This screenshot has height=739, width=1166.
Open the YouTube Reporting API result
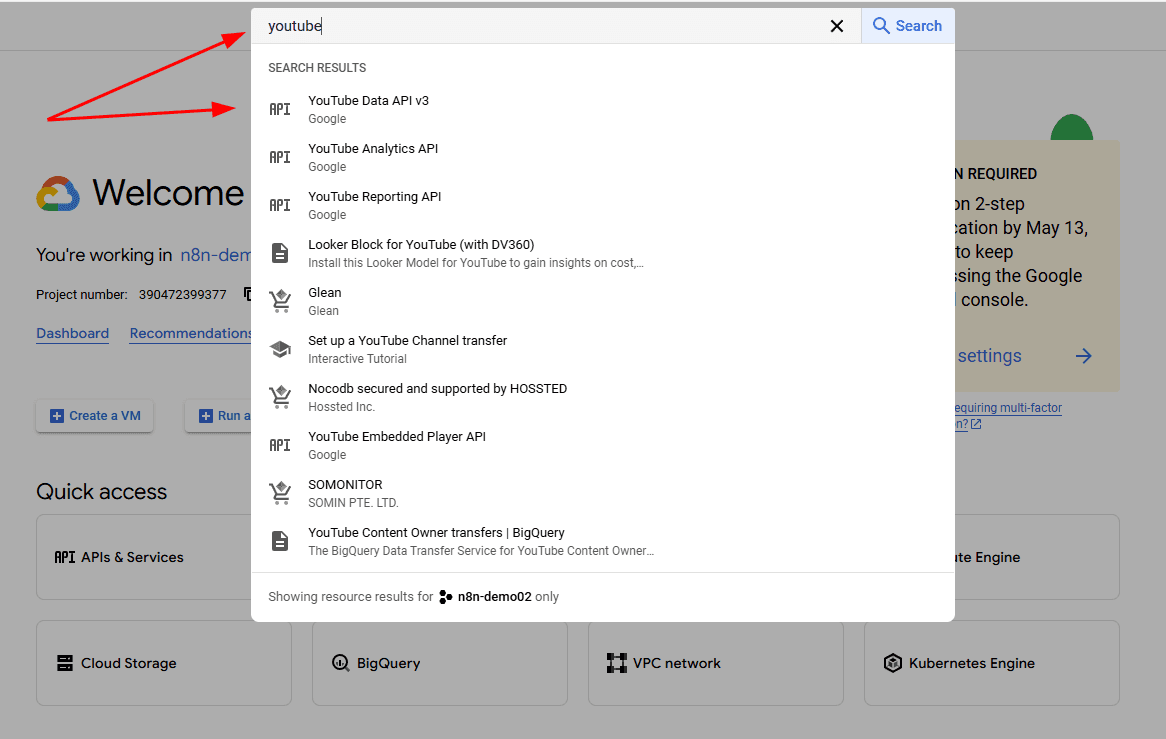tap(603, 205)
